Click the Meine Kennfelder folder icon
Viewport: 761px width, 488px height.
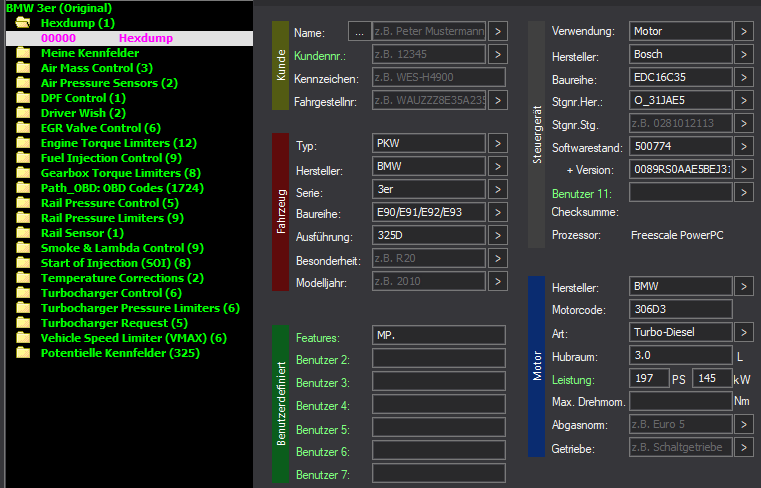23,52
